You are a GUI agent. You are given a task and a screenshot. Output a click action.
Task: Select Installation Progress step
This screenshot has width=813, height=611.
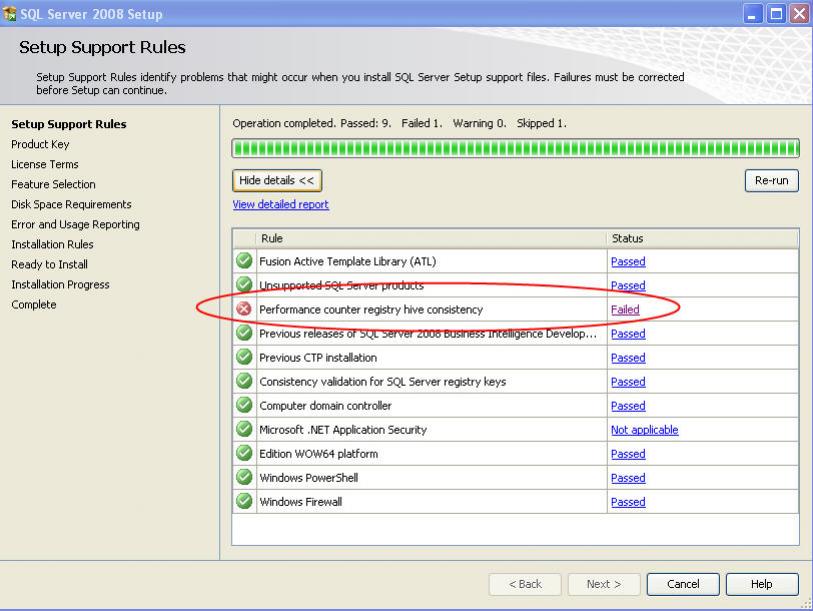60,284
